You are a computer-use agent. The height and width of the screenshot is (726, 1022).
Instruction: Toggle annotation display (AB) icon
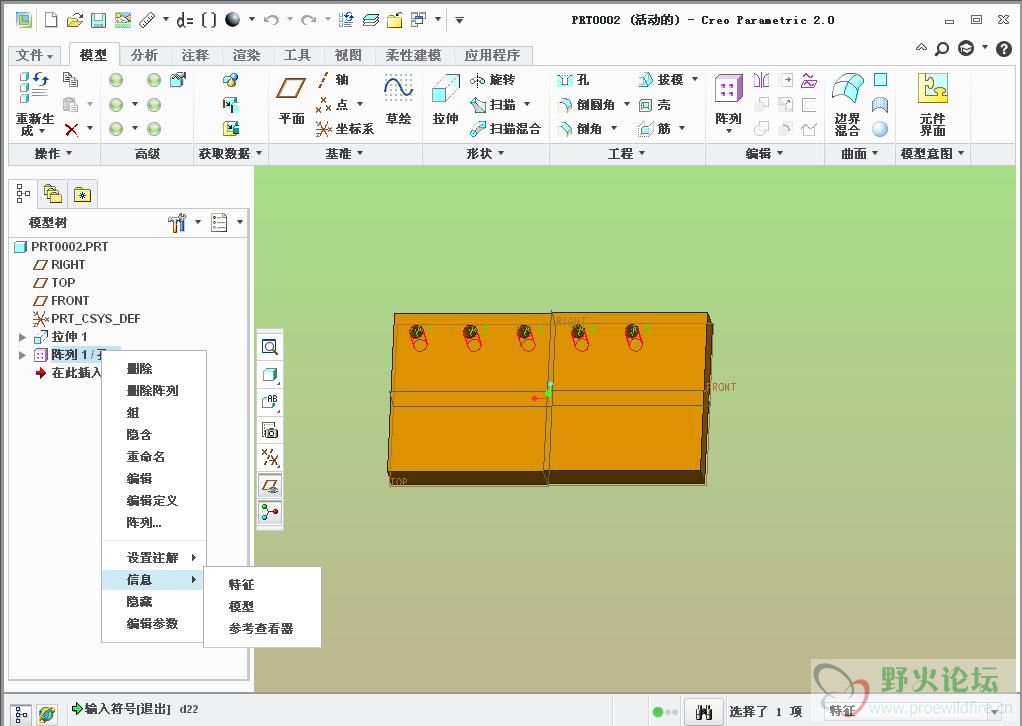point(270,401)
